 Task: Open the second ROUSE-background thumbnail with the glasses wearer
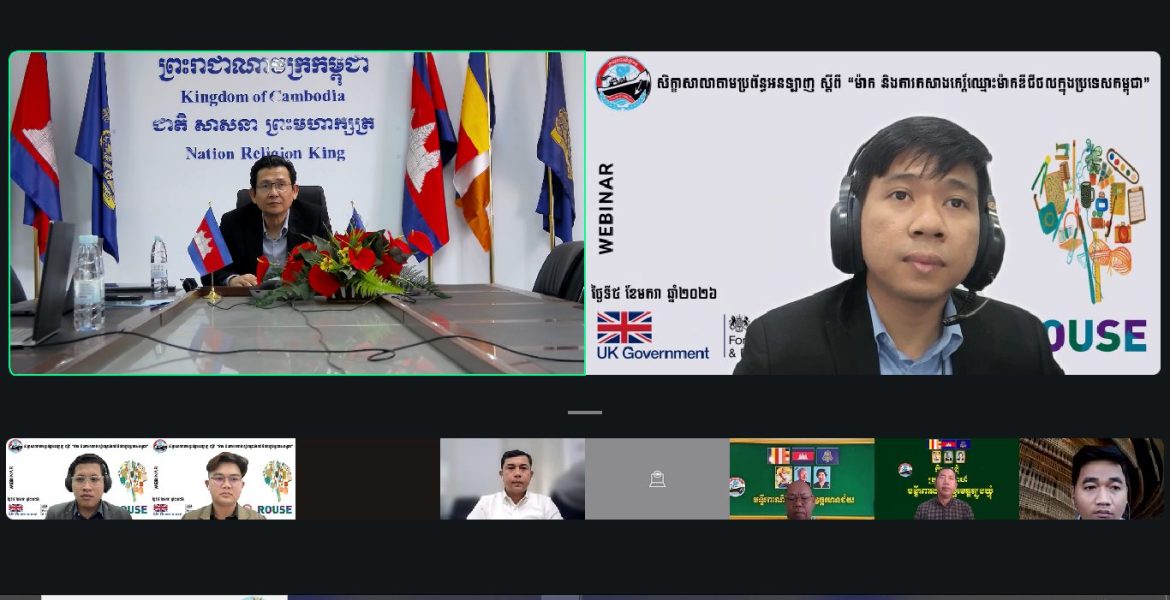[x=223, y=479]
